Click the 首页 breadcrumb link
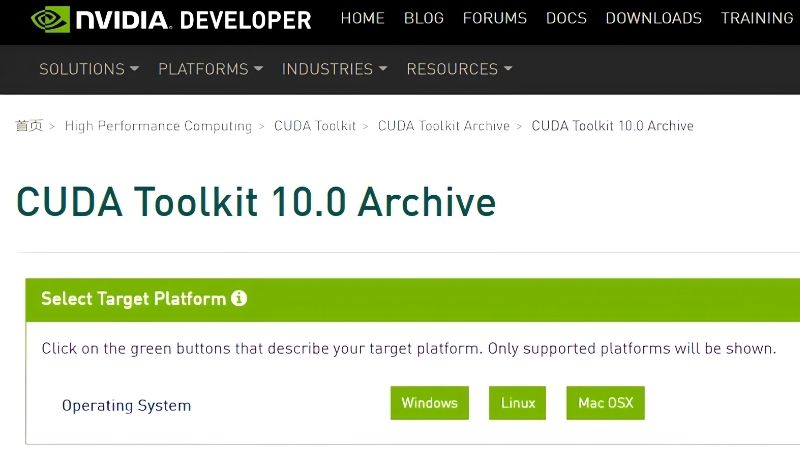 [x=29, y=126]
